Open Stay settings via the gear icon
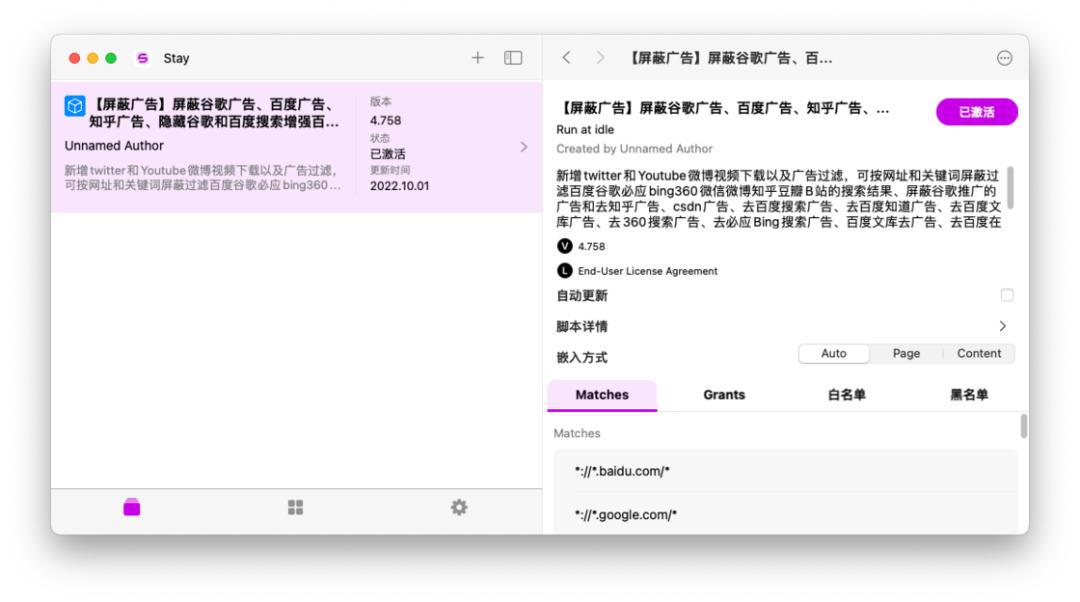Image resolution: width=1080 pixels, height=602 pixels. pos(458,508)
